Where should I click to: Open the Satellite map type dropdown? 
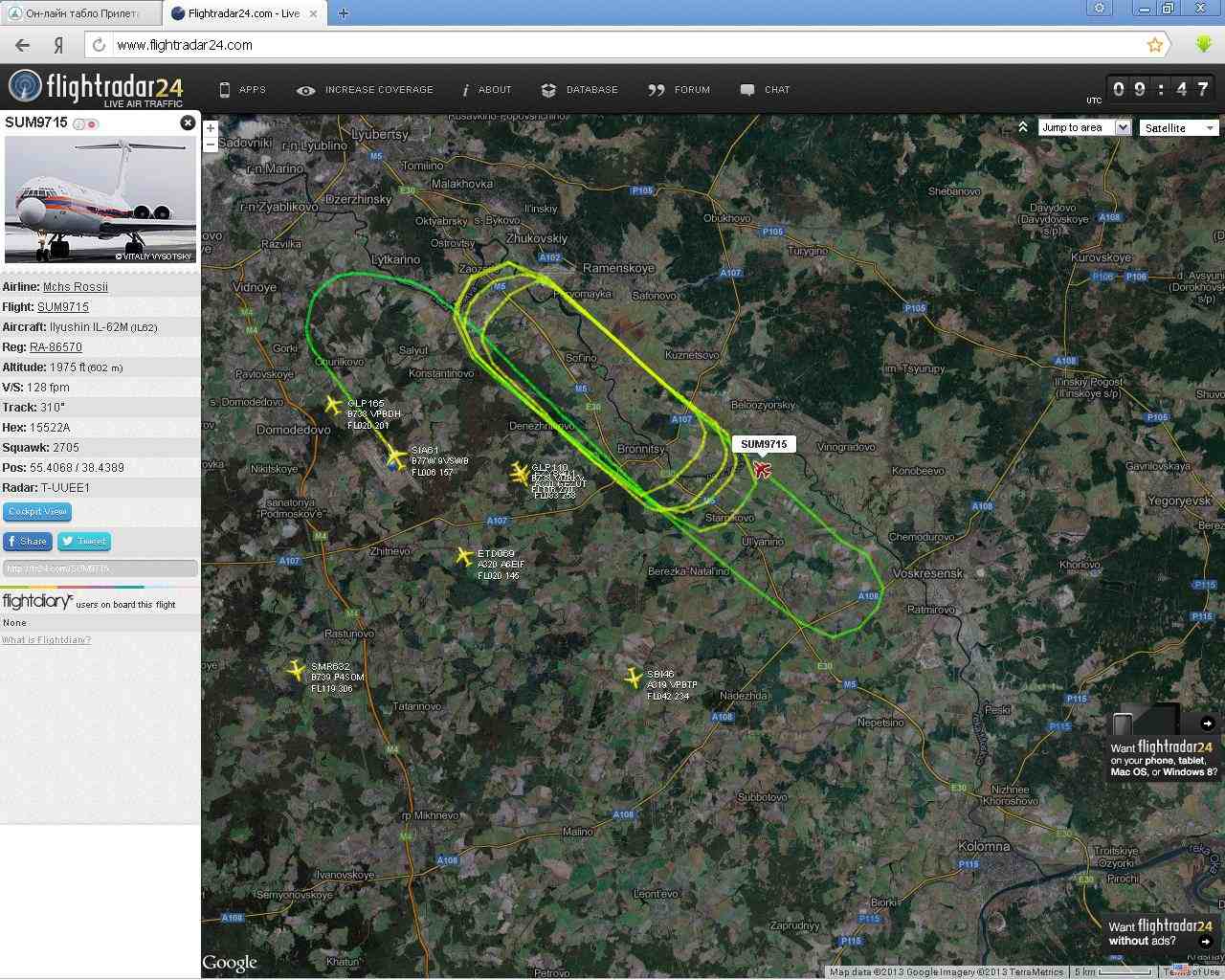[1178, 128]
